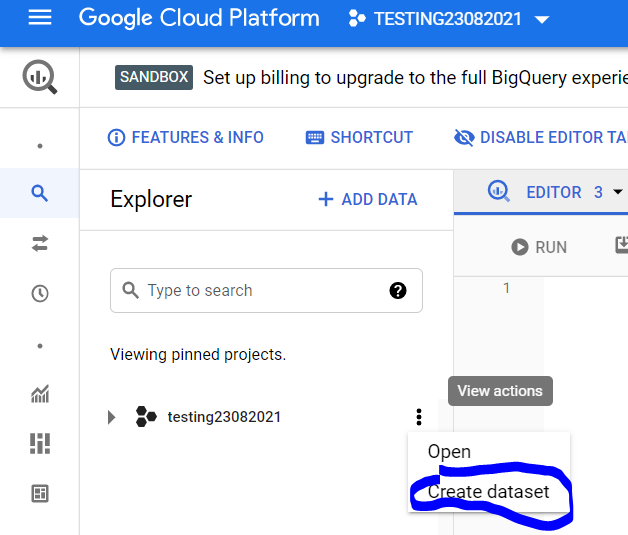628x535 pixels.
Task: Open the chart monitoring icon in sidebar
Action: pyautogui.click(x=40, y=395)
